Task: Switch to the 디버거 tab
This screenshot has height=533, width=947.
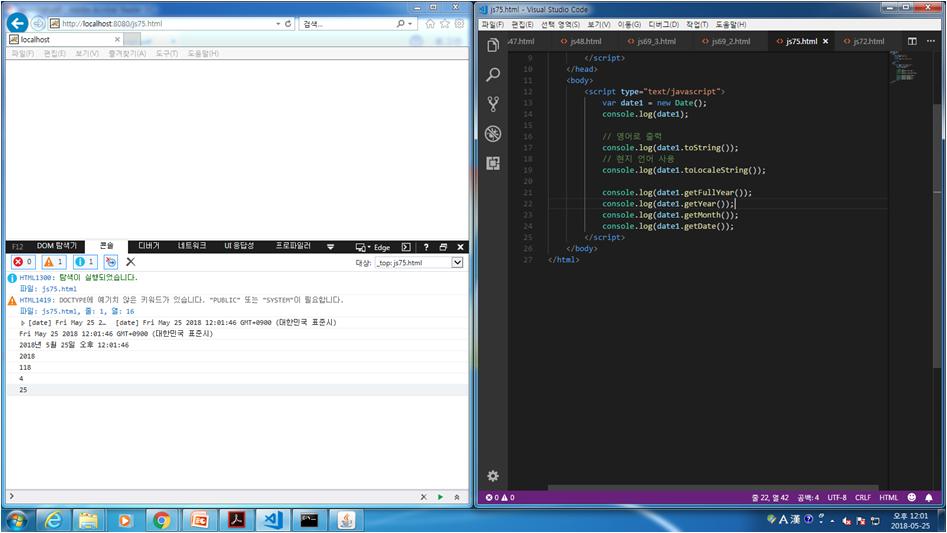Action: (x=149, y=246)
